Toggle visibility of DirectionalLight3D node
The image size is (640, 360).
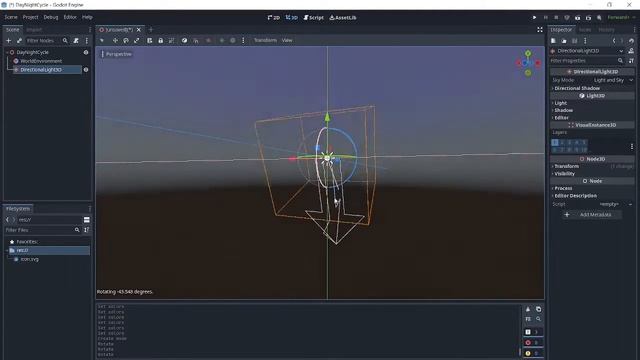[x=86, y=70]
